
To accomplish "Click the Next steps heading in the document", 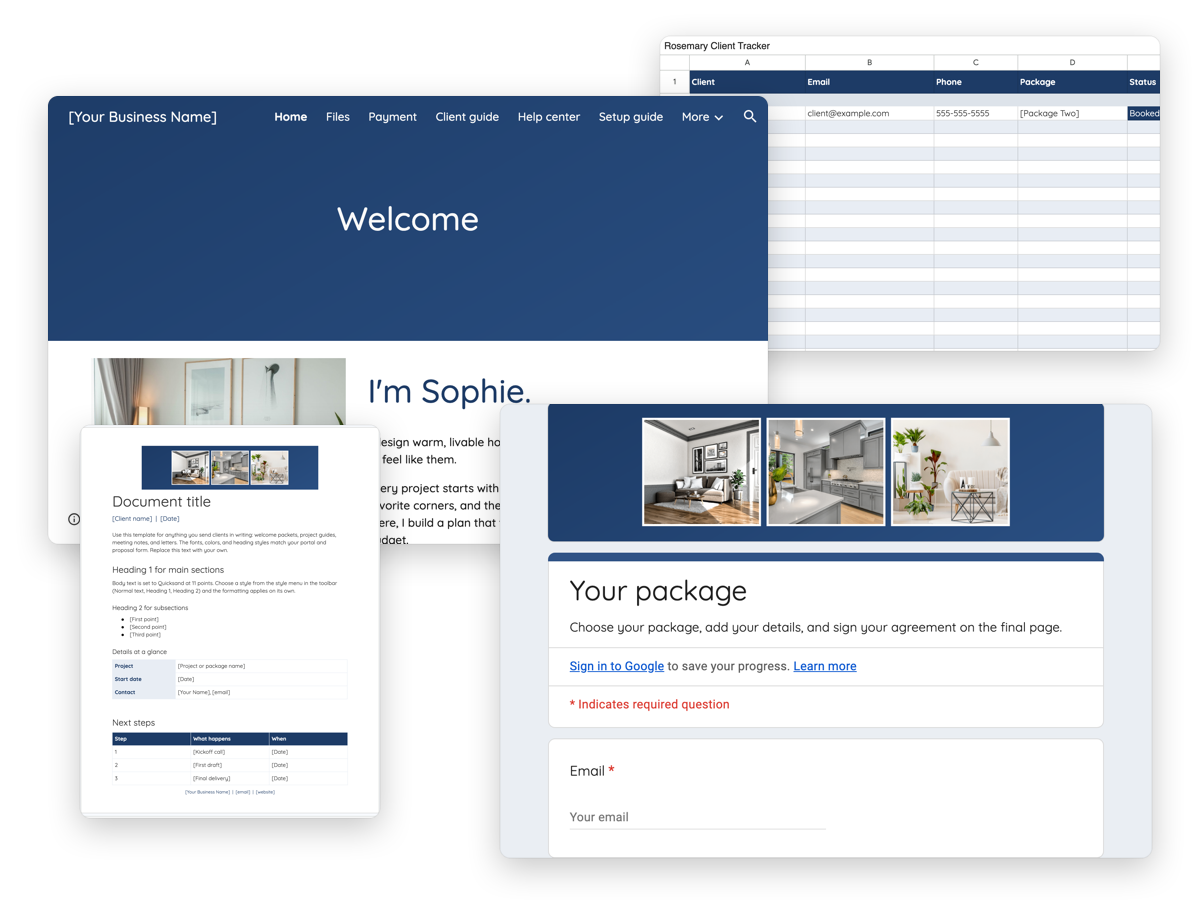I will point(133,722).
